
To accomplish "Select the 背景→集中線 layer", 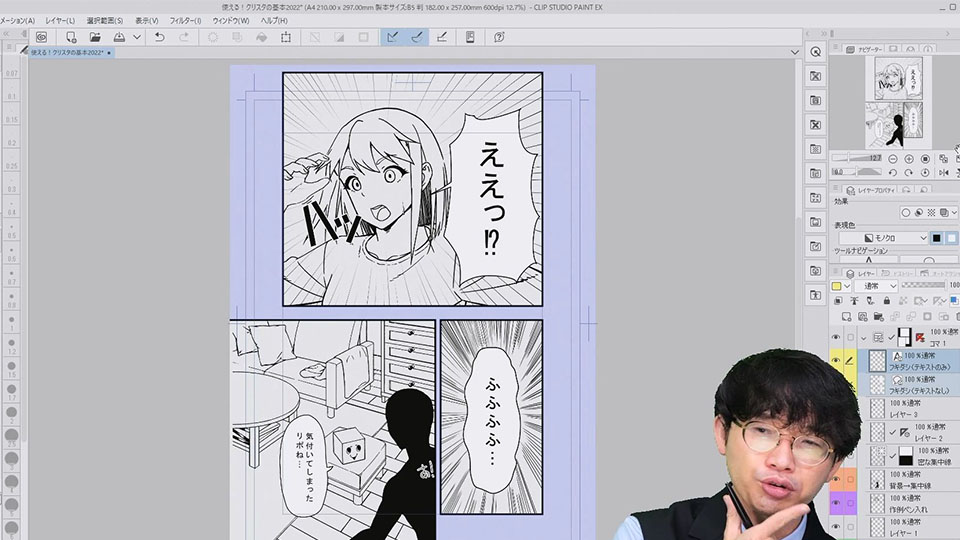I will 909,480.
